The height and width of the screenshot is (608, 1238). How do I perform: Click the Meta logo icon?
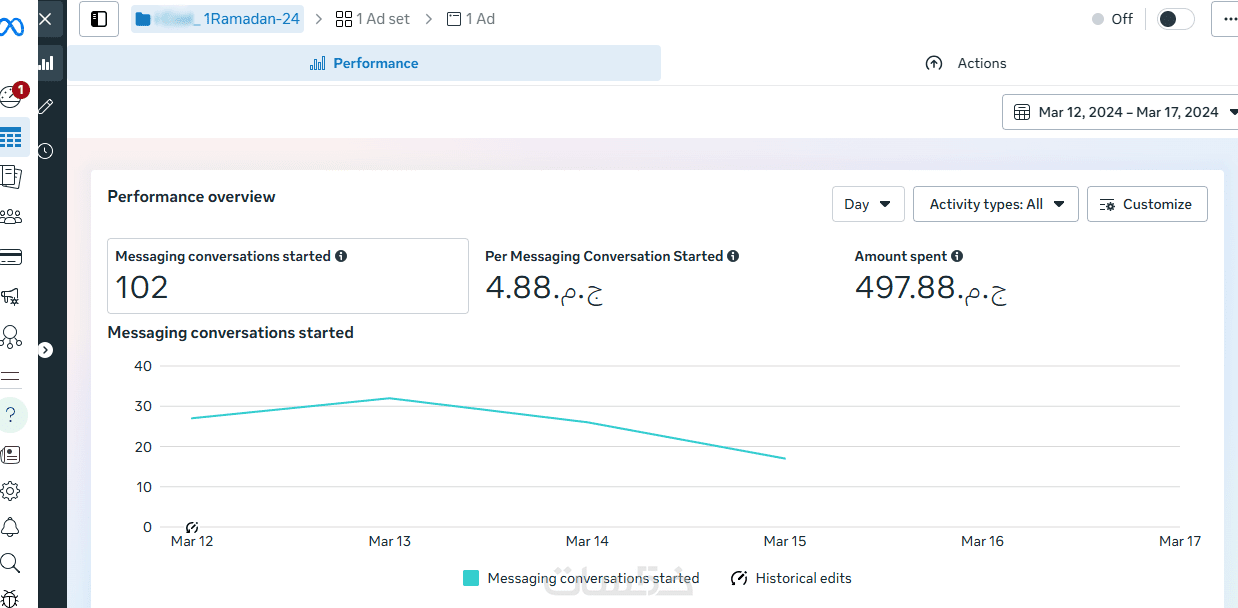[10, 27]
